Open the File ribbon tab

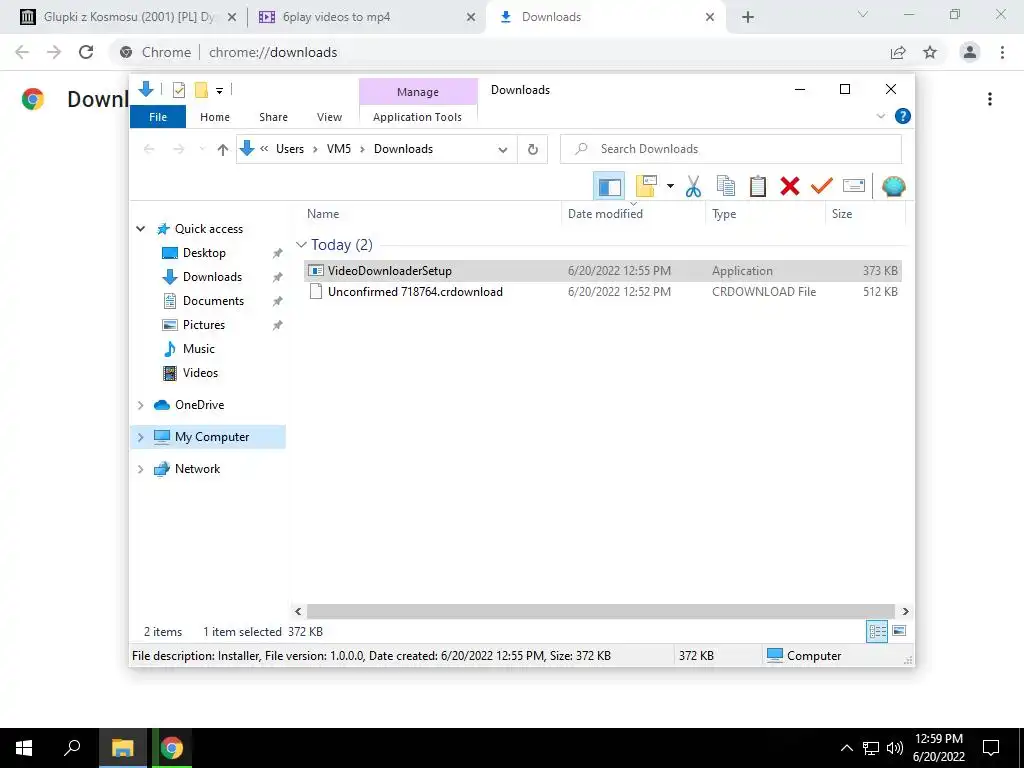158,117
